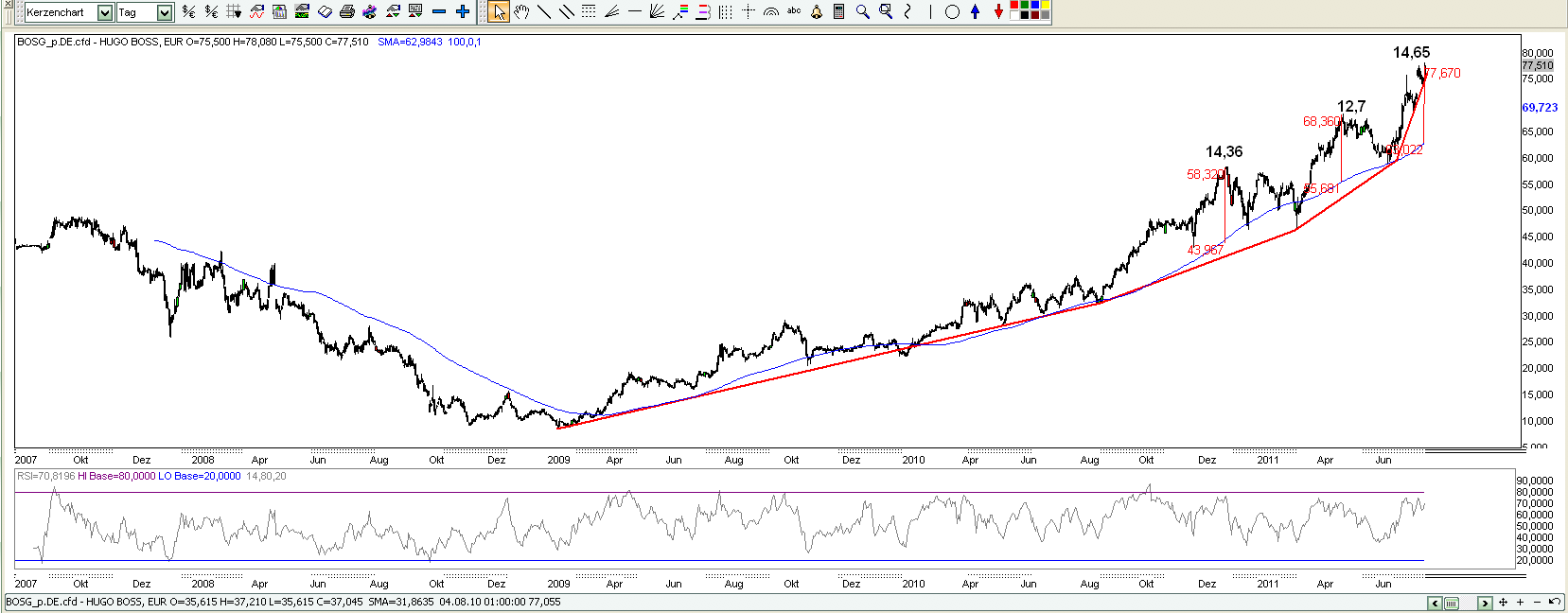
Task: Toggle the vertical dotted grid lines tool
Action: (x=726, y=11)
